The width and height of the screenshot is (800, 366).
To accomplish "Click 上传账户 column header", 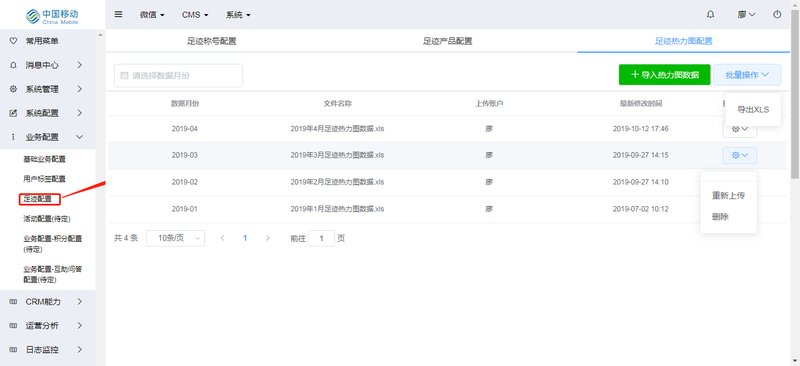I will [489, 104].
